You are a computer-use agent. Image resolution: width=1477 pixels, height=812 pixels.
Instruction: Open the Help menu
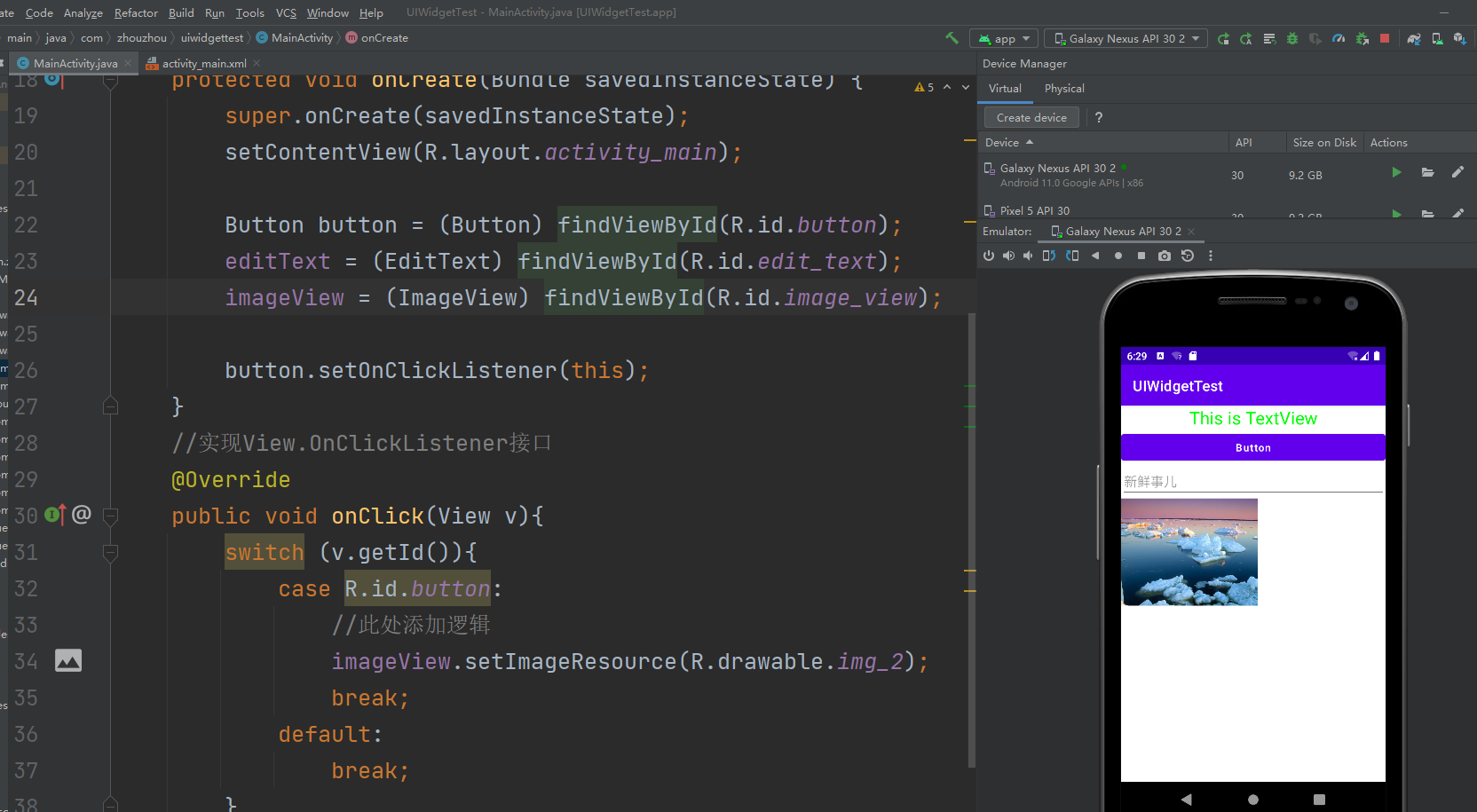tap(371, 12)
